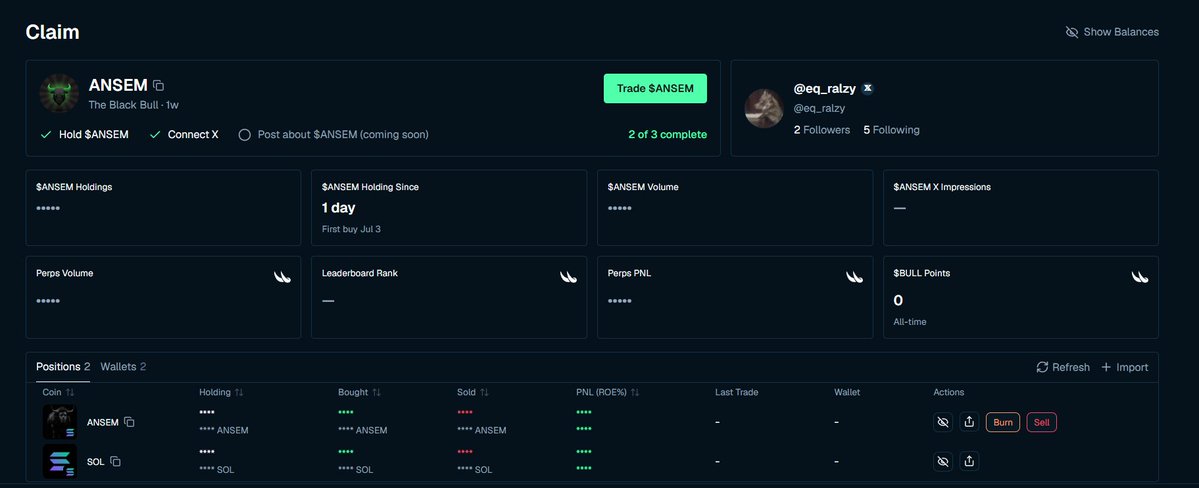This screenshot has width=1199, height=488.
Task: Click the Hold $ANSEM checkmark
Action: point(46,135)
